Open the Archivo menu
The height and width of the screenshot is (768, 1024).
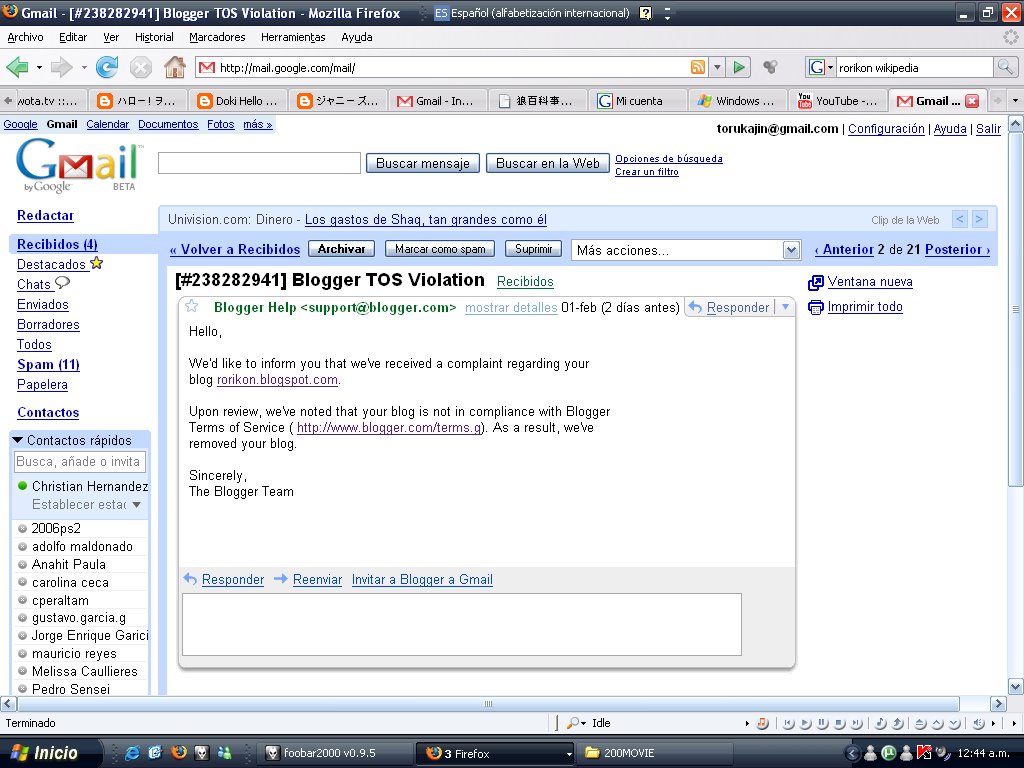tap(25, 37)
